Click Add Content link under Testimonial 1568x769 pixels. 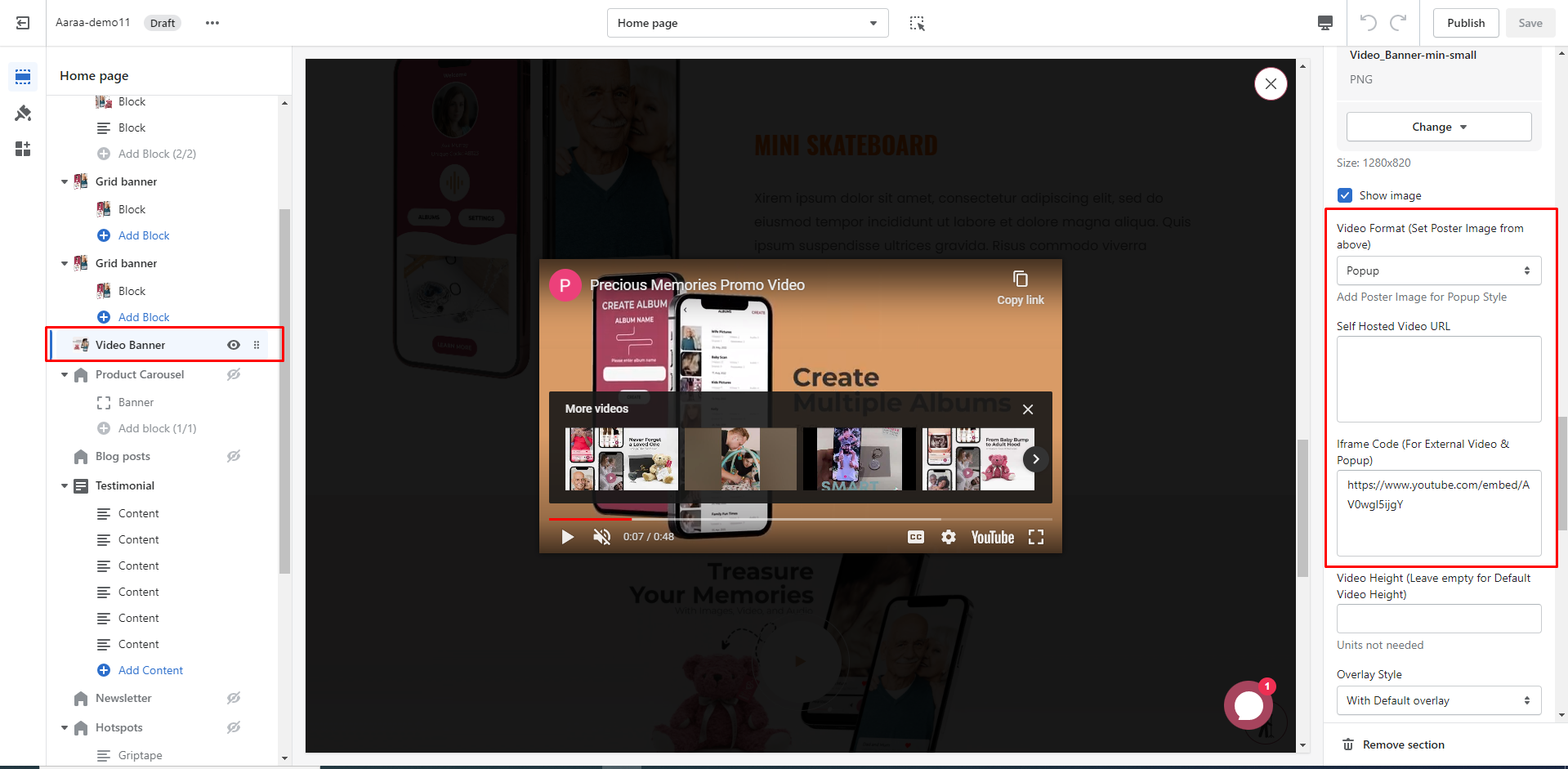point(150,670)
